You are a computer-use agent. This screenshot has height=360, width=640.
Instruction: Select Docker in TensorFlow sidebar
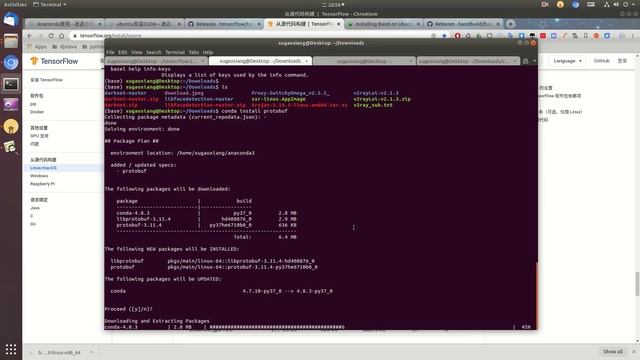(37, 112)
